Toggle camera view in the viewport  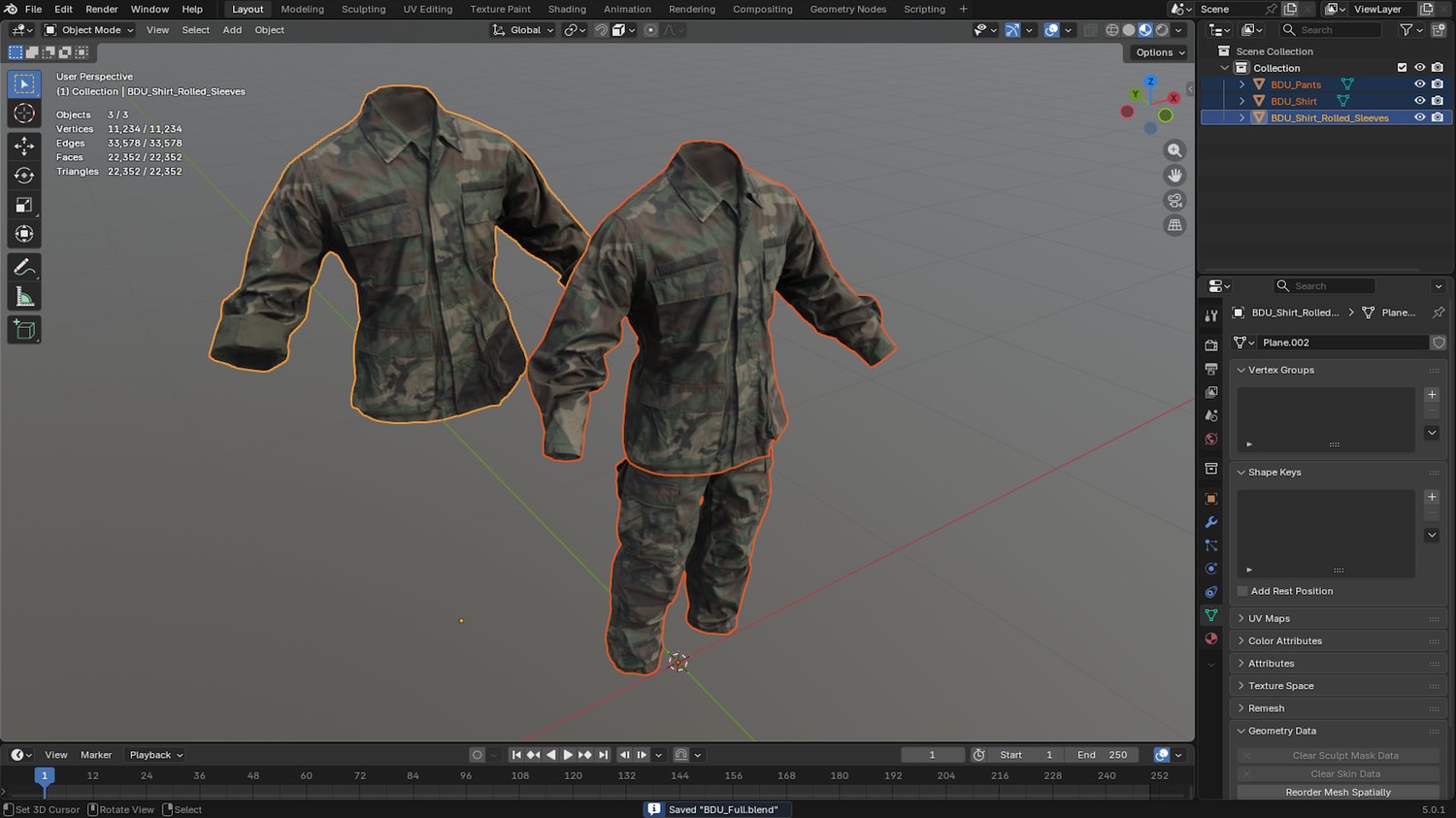(x=1175, y=201)
